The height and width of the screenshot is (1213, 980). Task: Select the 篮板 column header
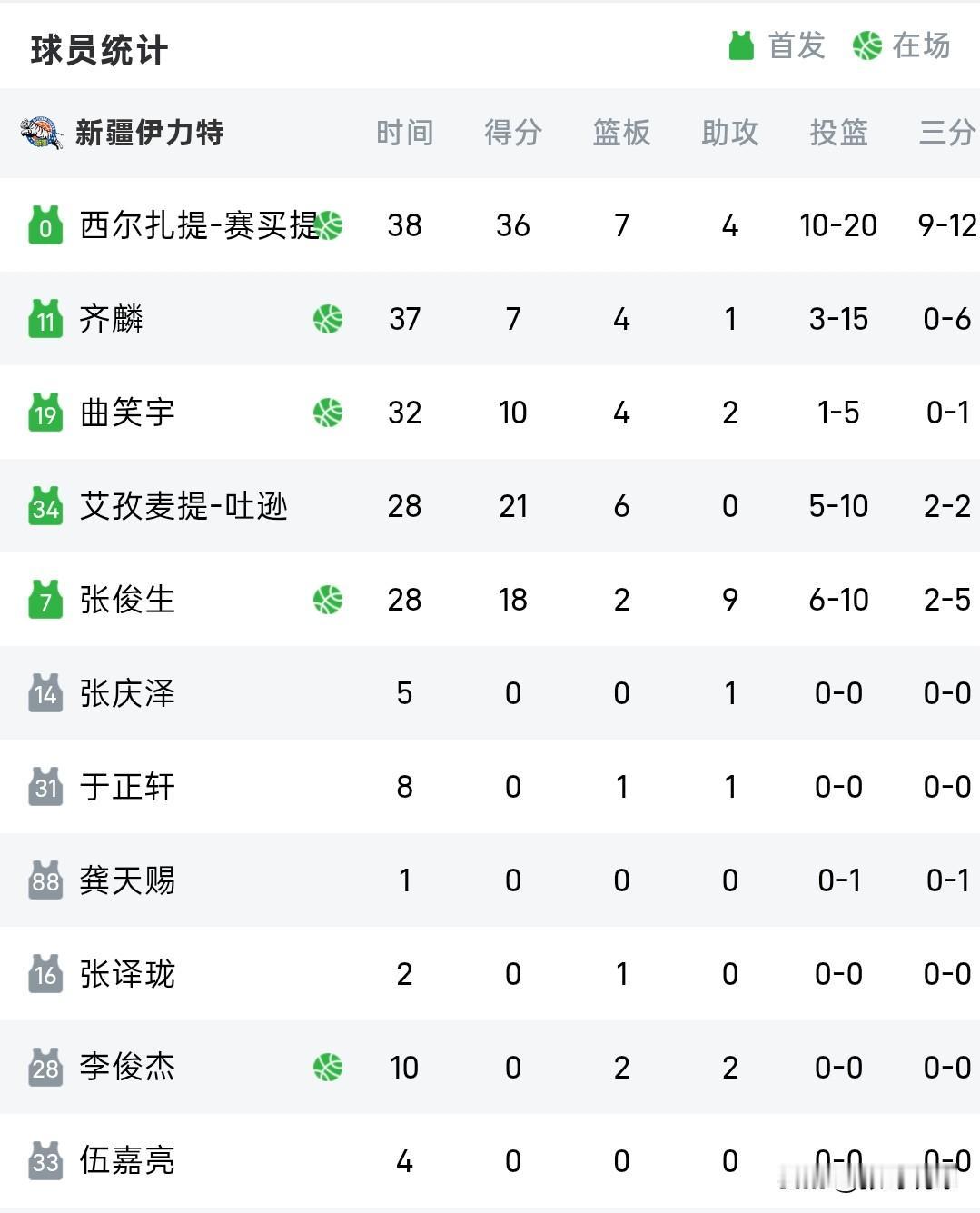tap(622, 133)
